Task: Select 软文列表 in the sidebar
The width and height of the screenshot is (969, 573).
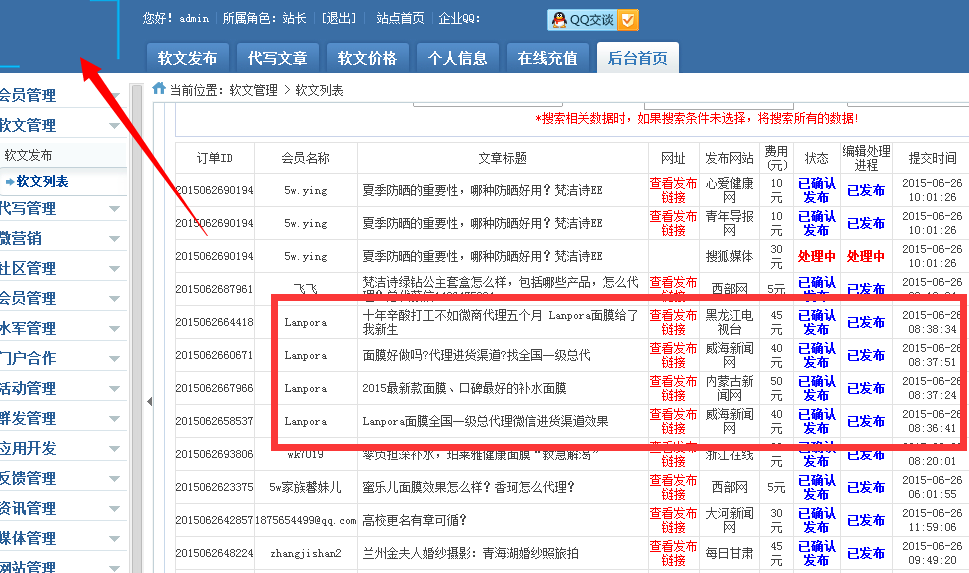Action: 42,182
